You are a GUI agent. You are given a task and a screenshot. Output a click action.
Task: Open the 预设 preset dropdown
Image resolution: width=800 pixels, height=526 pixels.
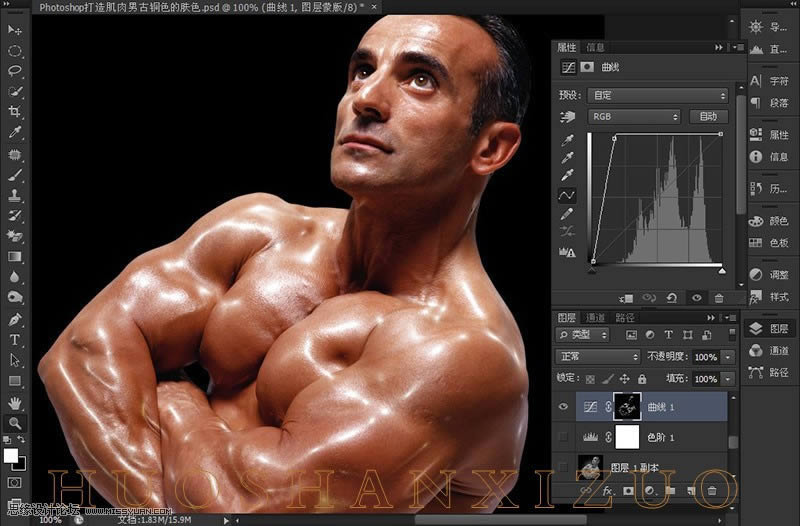point(658,96)
